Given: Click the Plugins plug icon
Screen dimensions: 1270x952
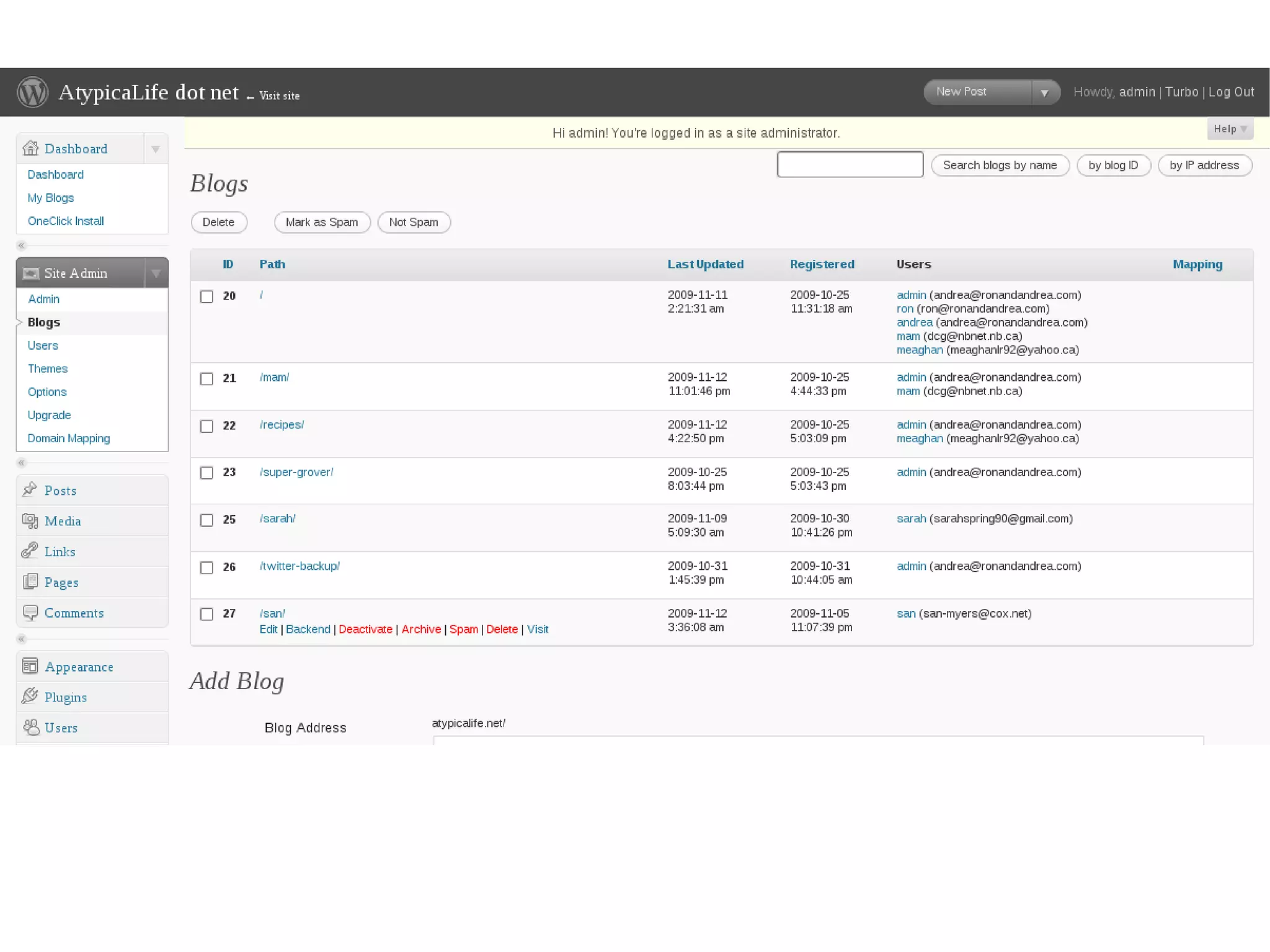Looking at the screenshot, I should [30, 696].
